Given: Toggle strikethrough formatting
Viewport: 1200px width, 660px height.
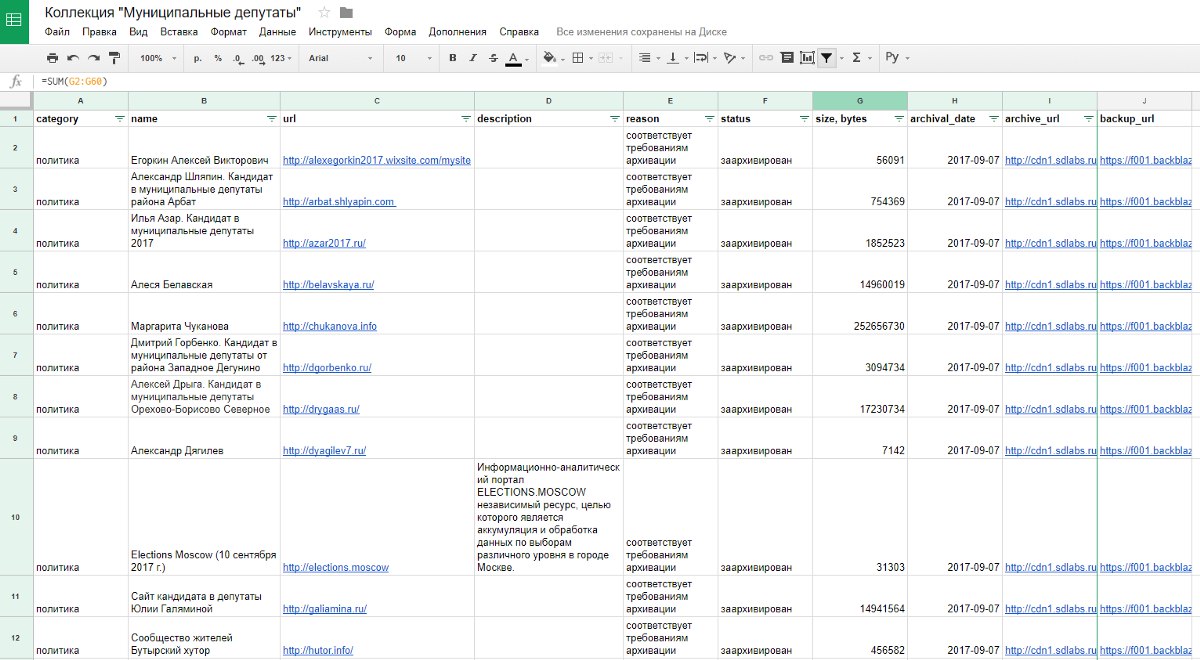Looking at the screenshot, I should (493, 58).
